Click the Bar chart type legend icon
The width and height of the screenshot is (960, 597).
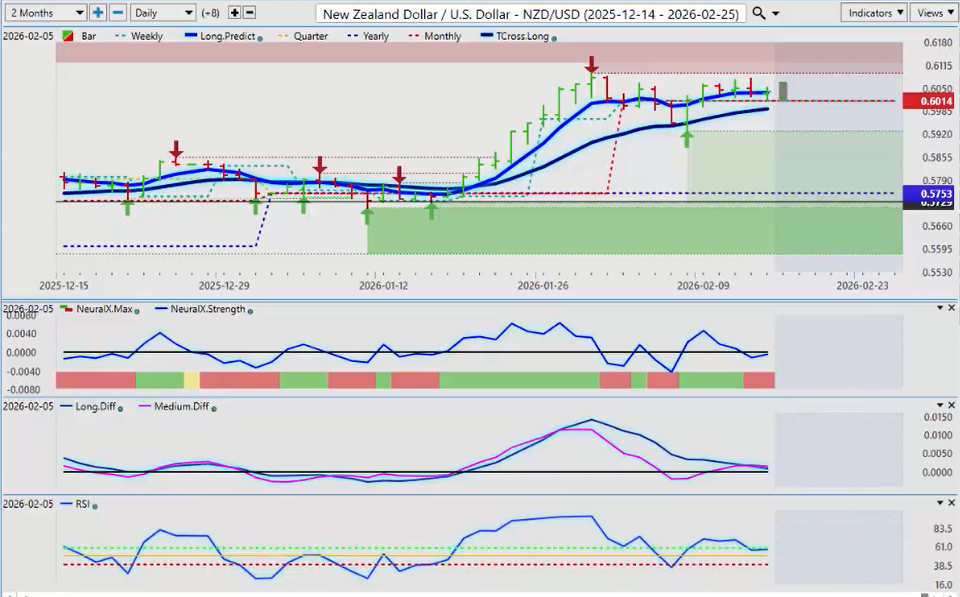(x=68, y=36)
